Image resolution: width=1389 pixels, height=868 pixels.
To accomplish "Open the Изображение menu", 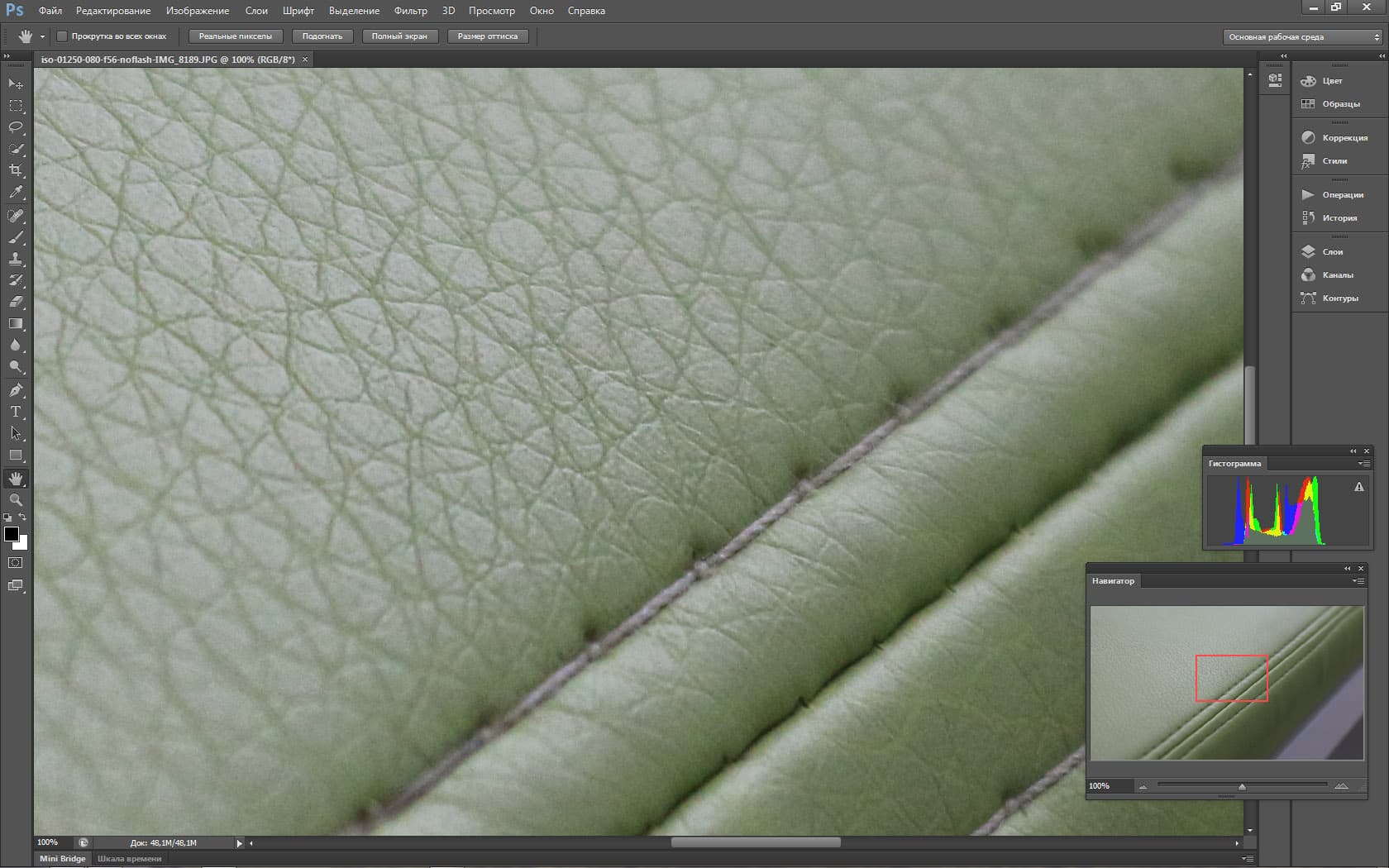I will point(198,11).
